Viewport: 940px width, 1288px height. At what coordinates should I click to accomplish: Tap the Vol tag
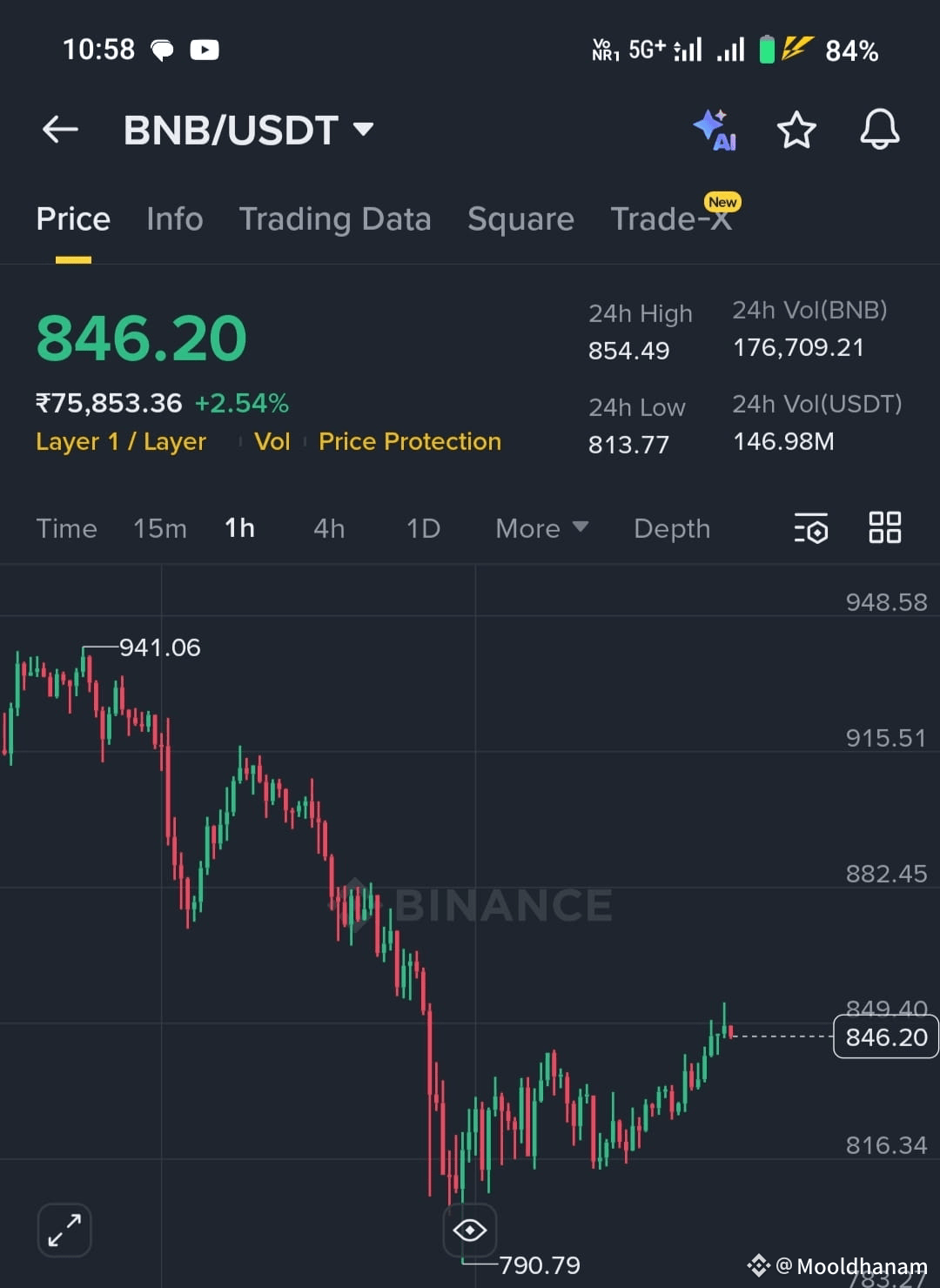click(272, 442)
